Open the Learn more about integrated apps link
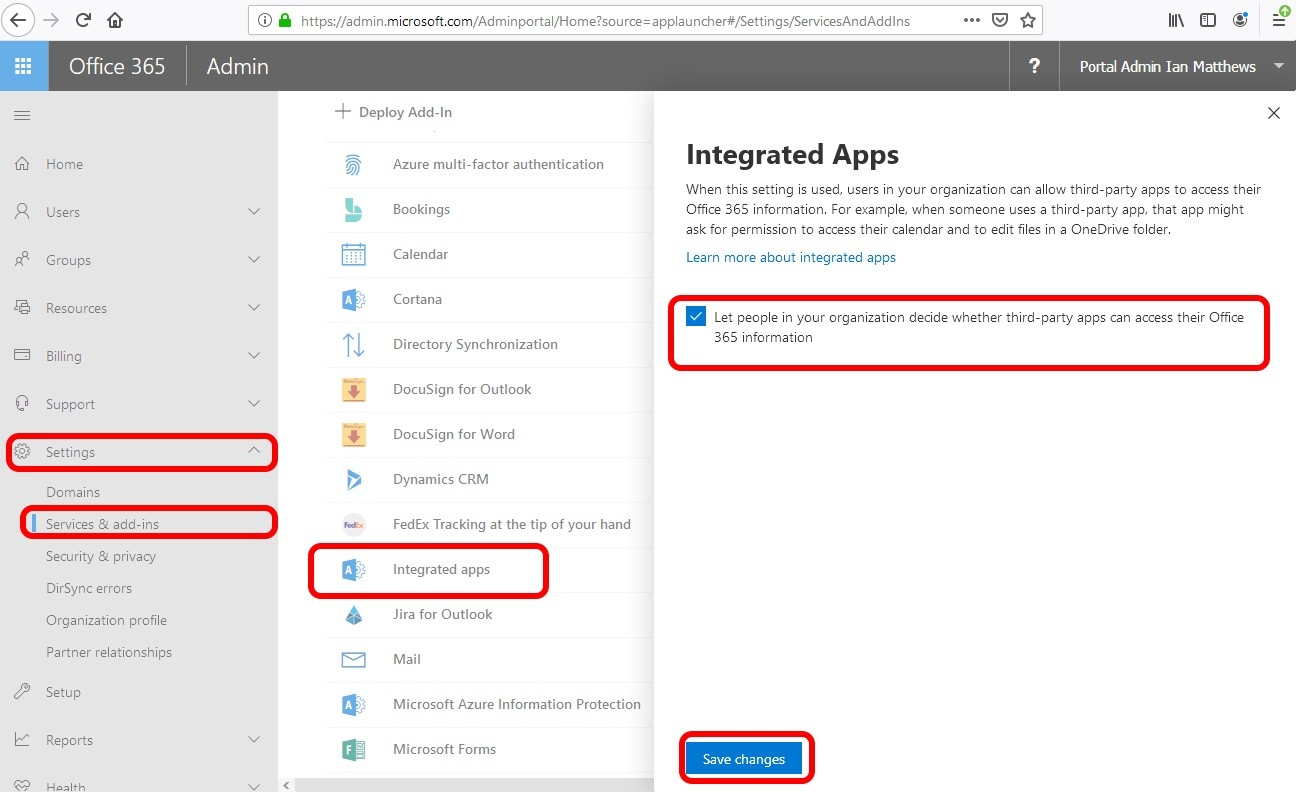 [x=790, y=257]
